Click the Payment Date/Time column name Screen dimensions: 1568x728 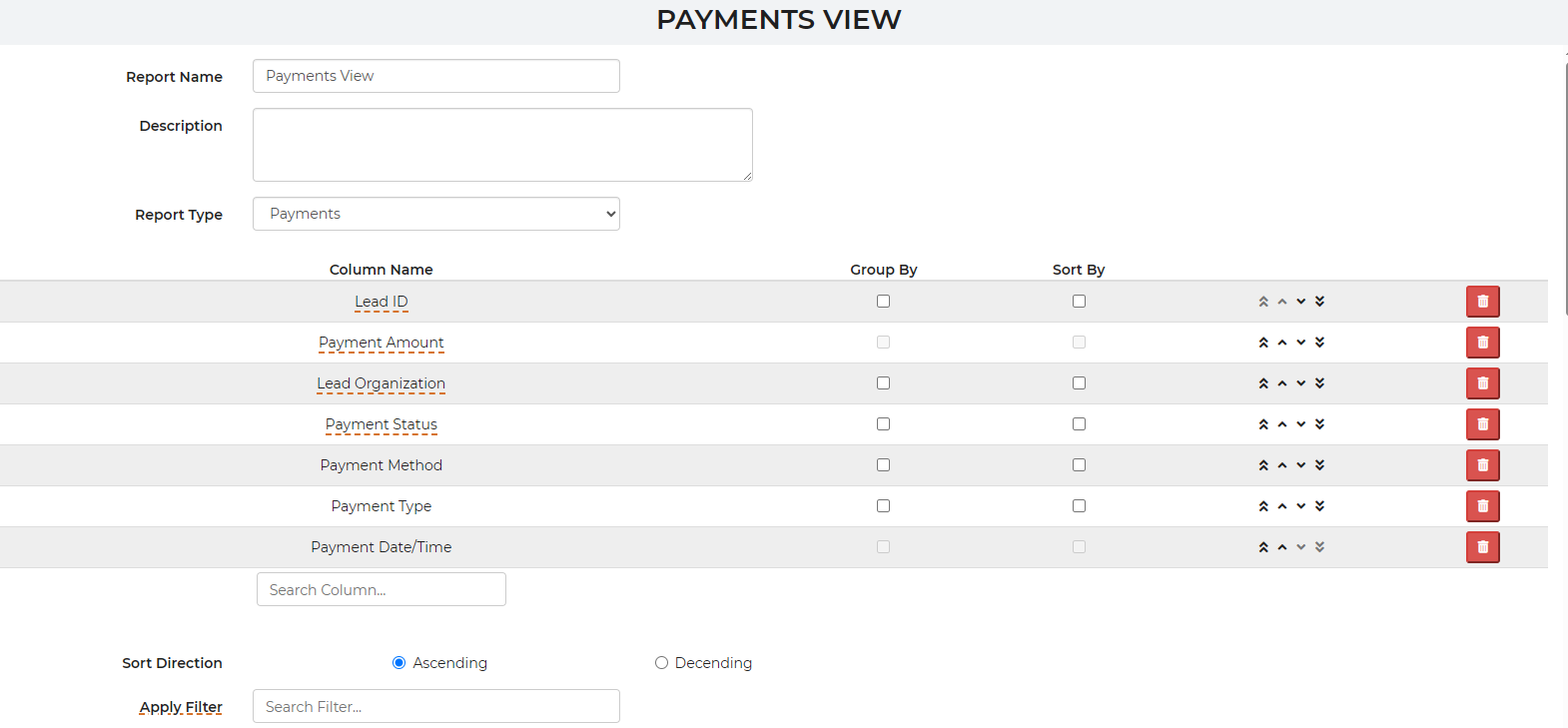[x=382, y=547]
